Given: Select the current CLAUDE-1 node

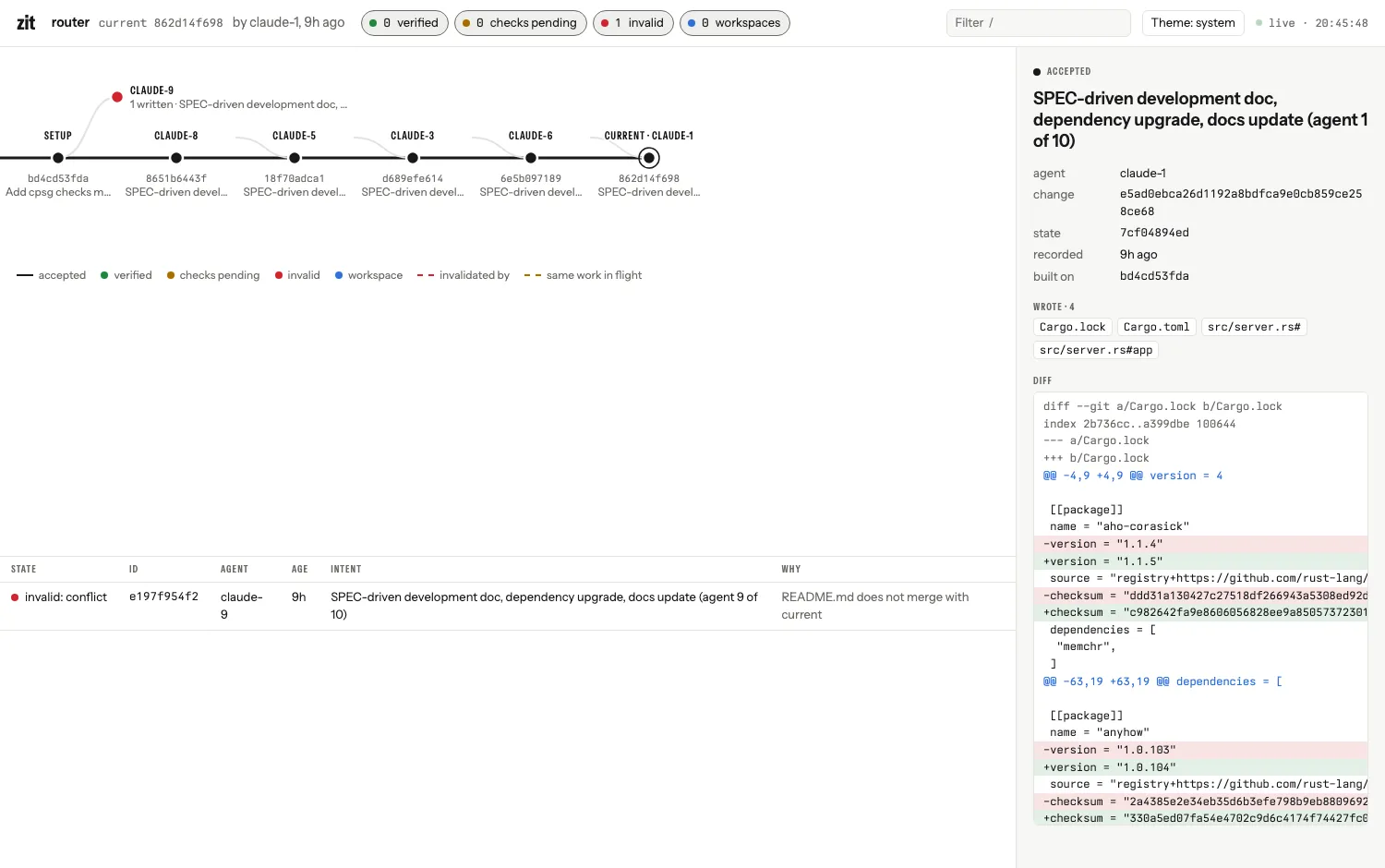Looking at the screenshot, I should point(649,158).
